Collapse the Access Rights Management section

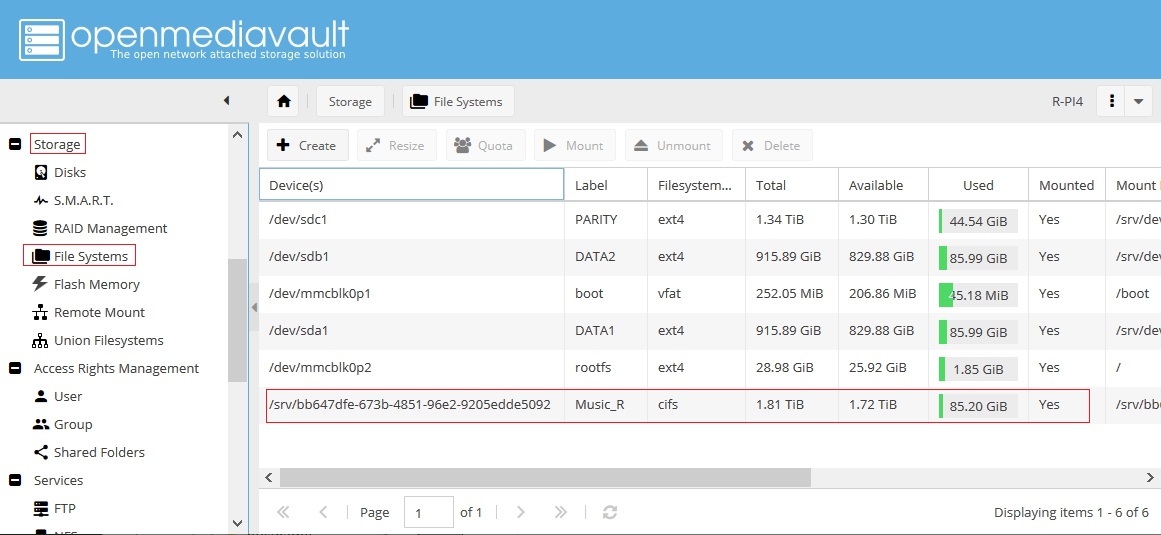[15, 368]
